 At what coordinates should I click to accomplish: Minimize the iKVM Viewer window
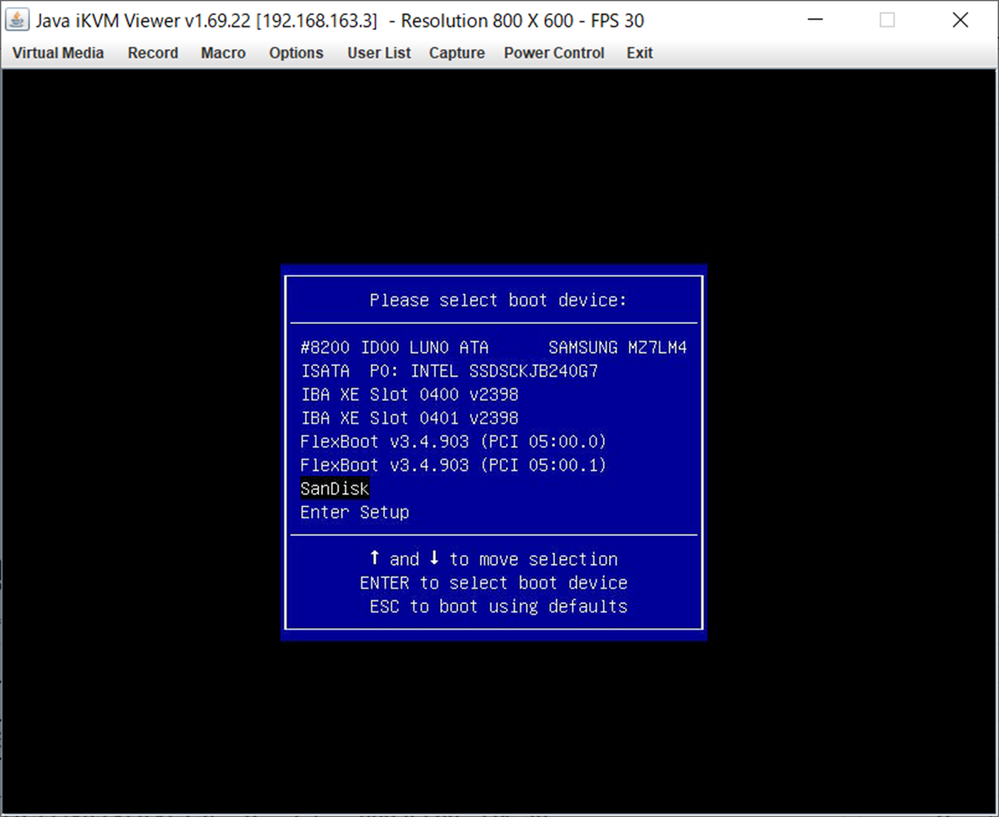(x=816, y=20)
